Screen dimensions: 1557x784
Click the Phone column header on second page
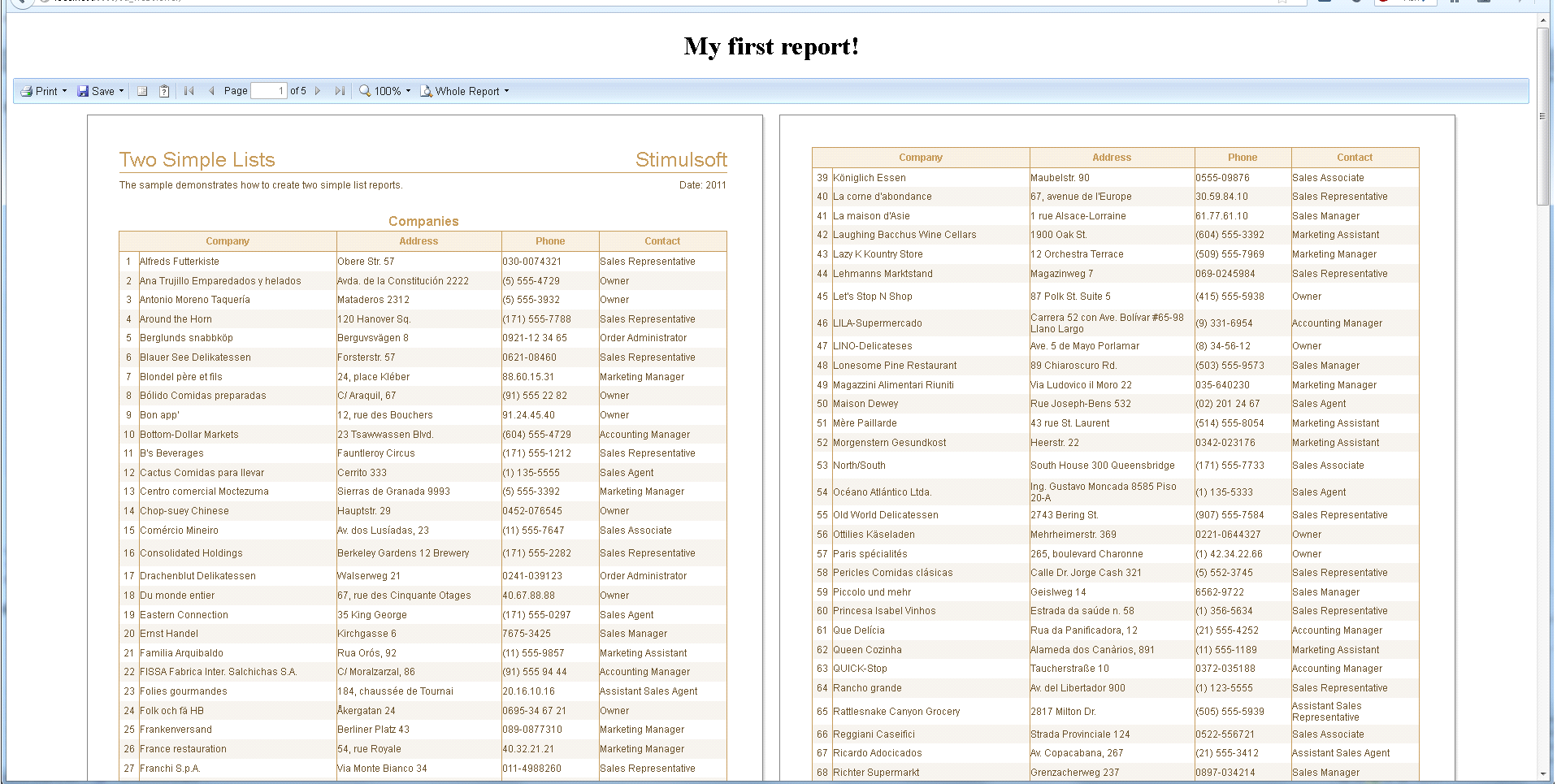[x=1243, y=158]
